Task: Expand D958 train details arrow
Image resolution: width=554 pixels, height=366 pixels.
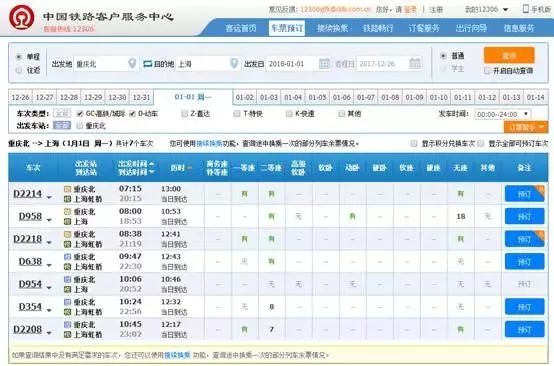Action: coord(49,220)
